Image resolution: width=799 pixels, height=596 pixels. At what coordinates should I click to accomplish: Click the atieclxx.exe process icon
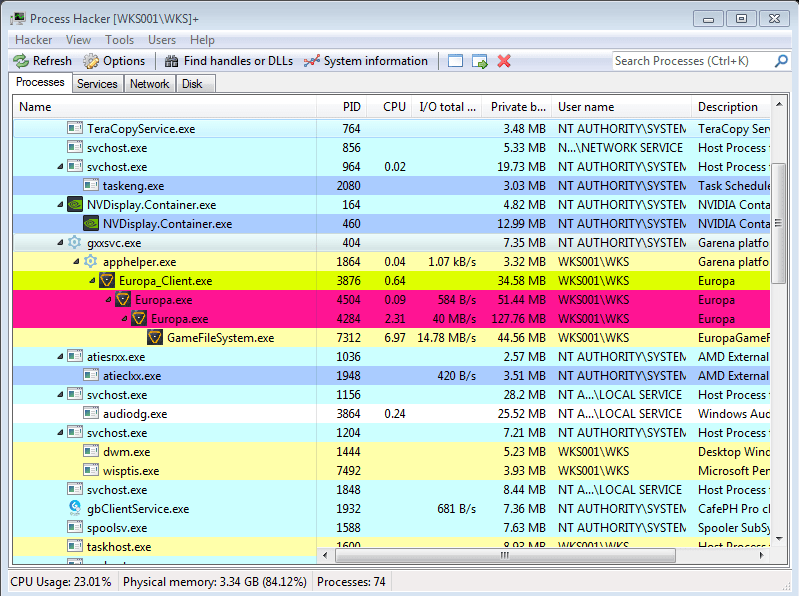[91, 375]
